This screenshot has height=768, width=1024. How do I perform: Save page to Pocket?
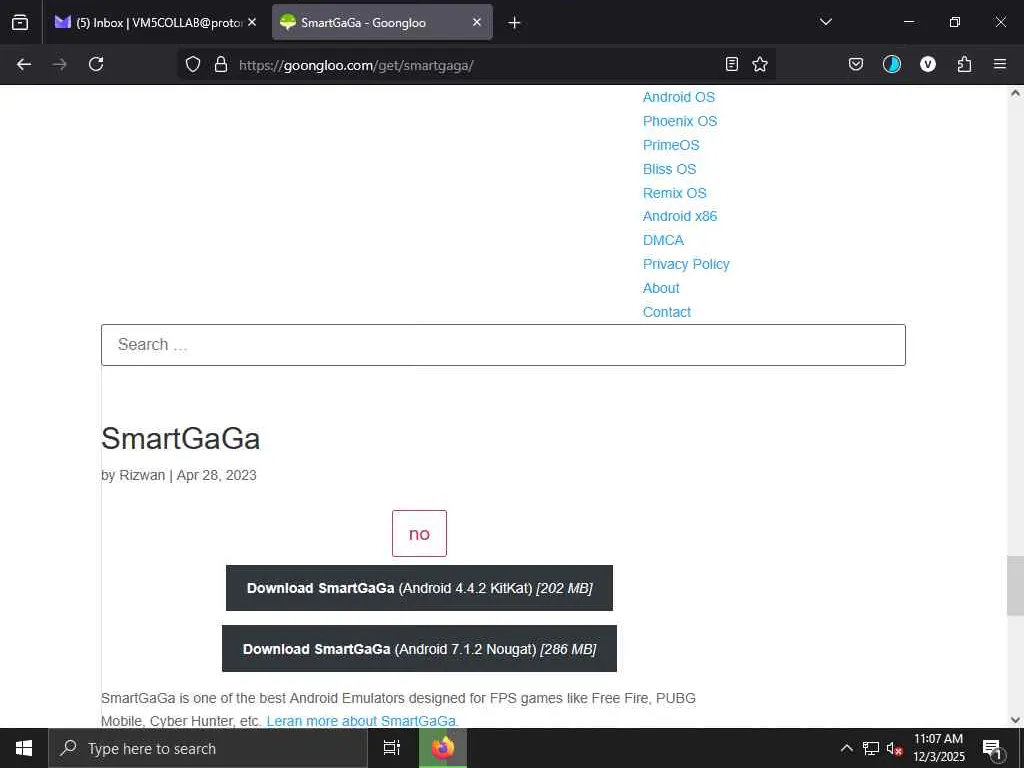pos(856,64)
